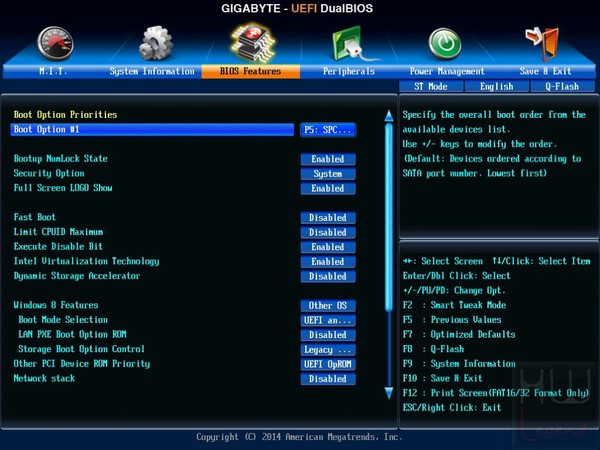Click the ST Mode button

point(431,86)
